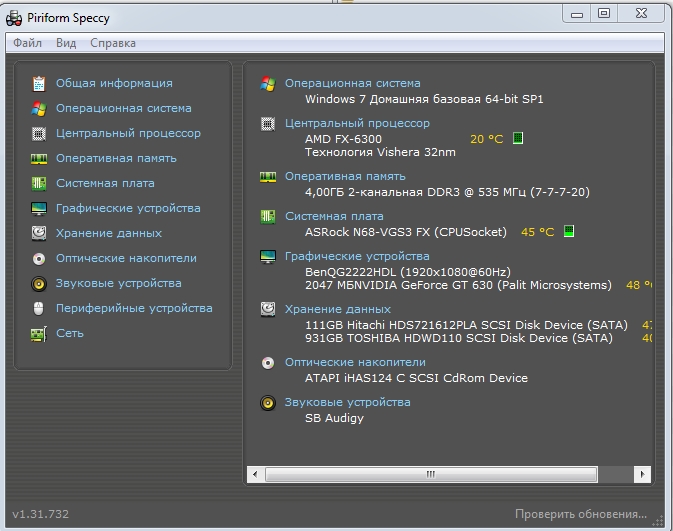Click the motherboard icon in summary panel
The height and width of the screenshot is (531, 673).
coord(268,217)
